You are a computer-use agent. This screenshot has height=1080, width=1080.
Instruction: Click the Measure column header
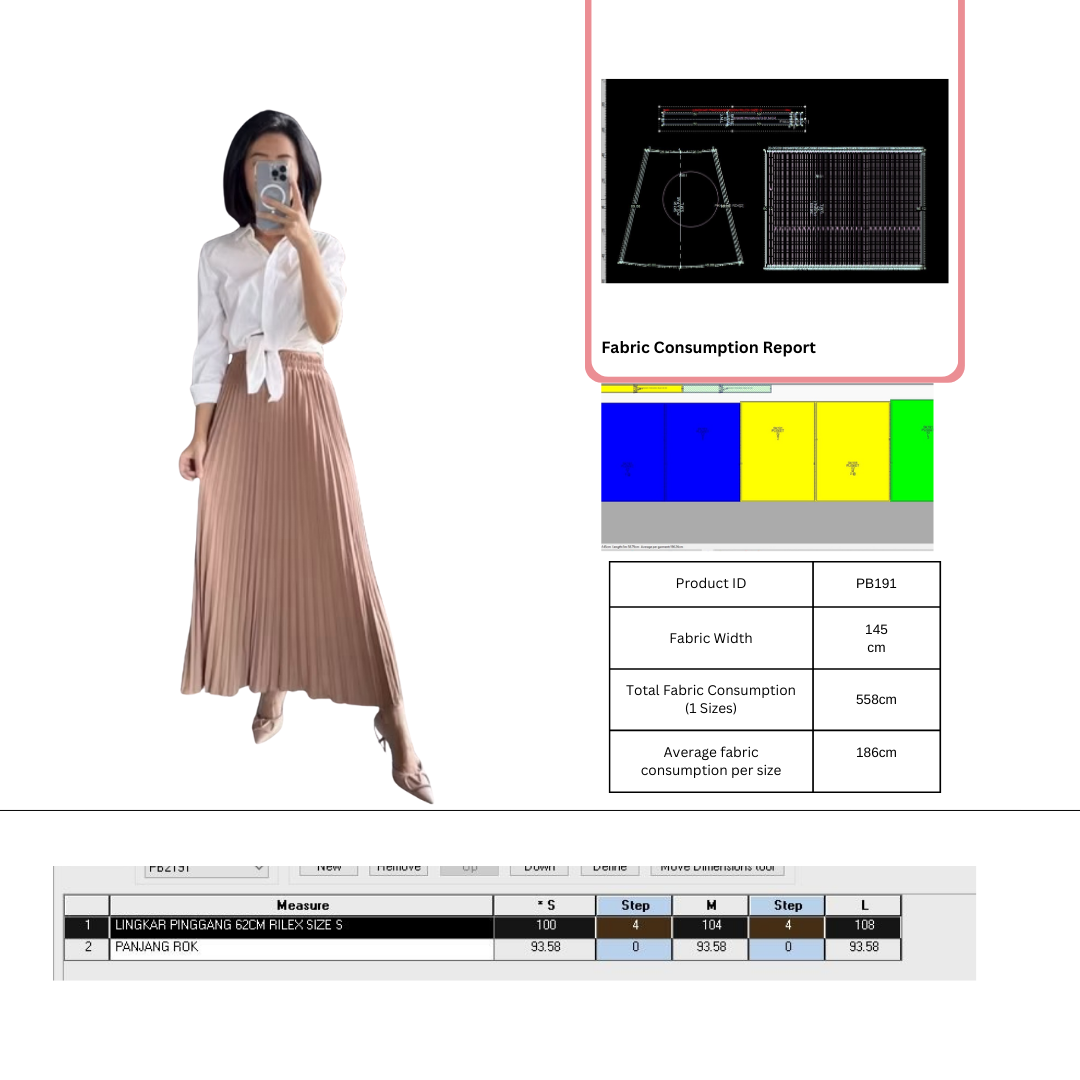click(301, 905)
